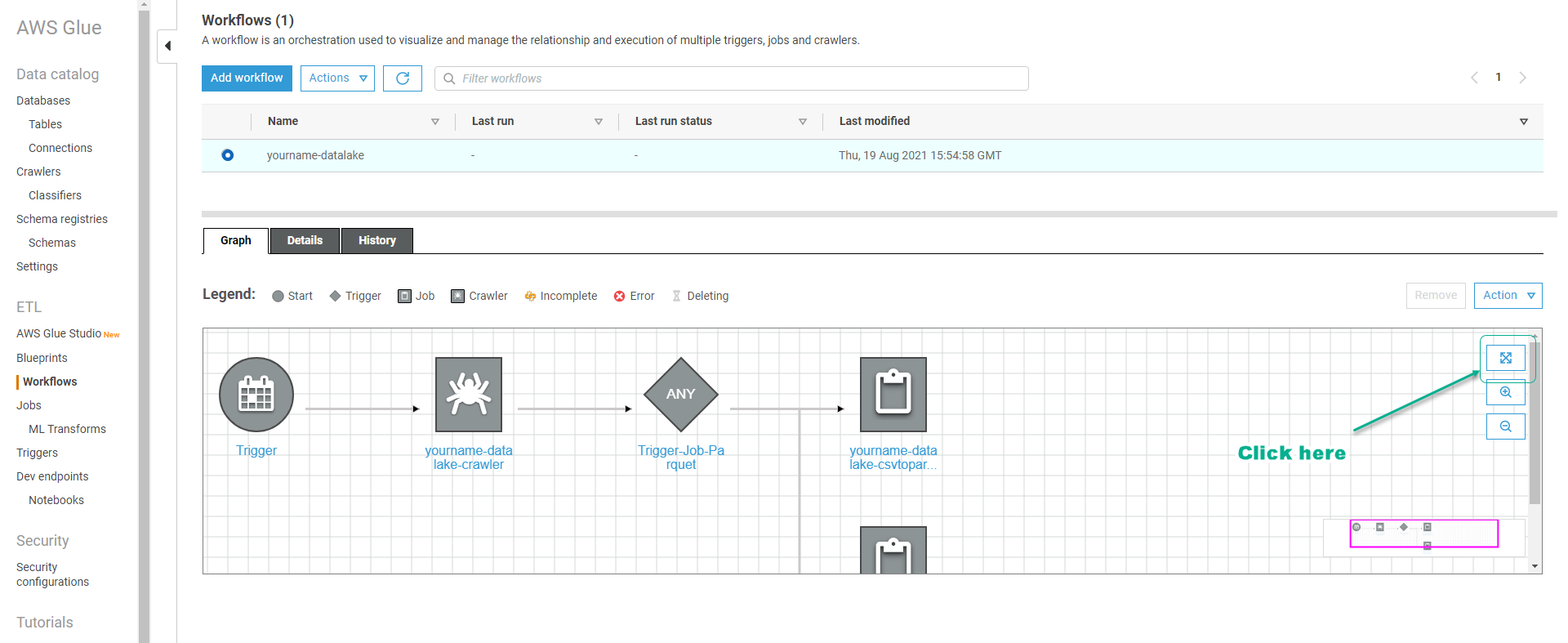This screenshot has height=643, width=1568.
Task: Click the partially visible second job node
Action: [893, 550]
